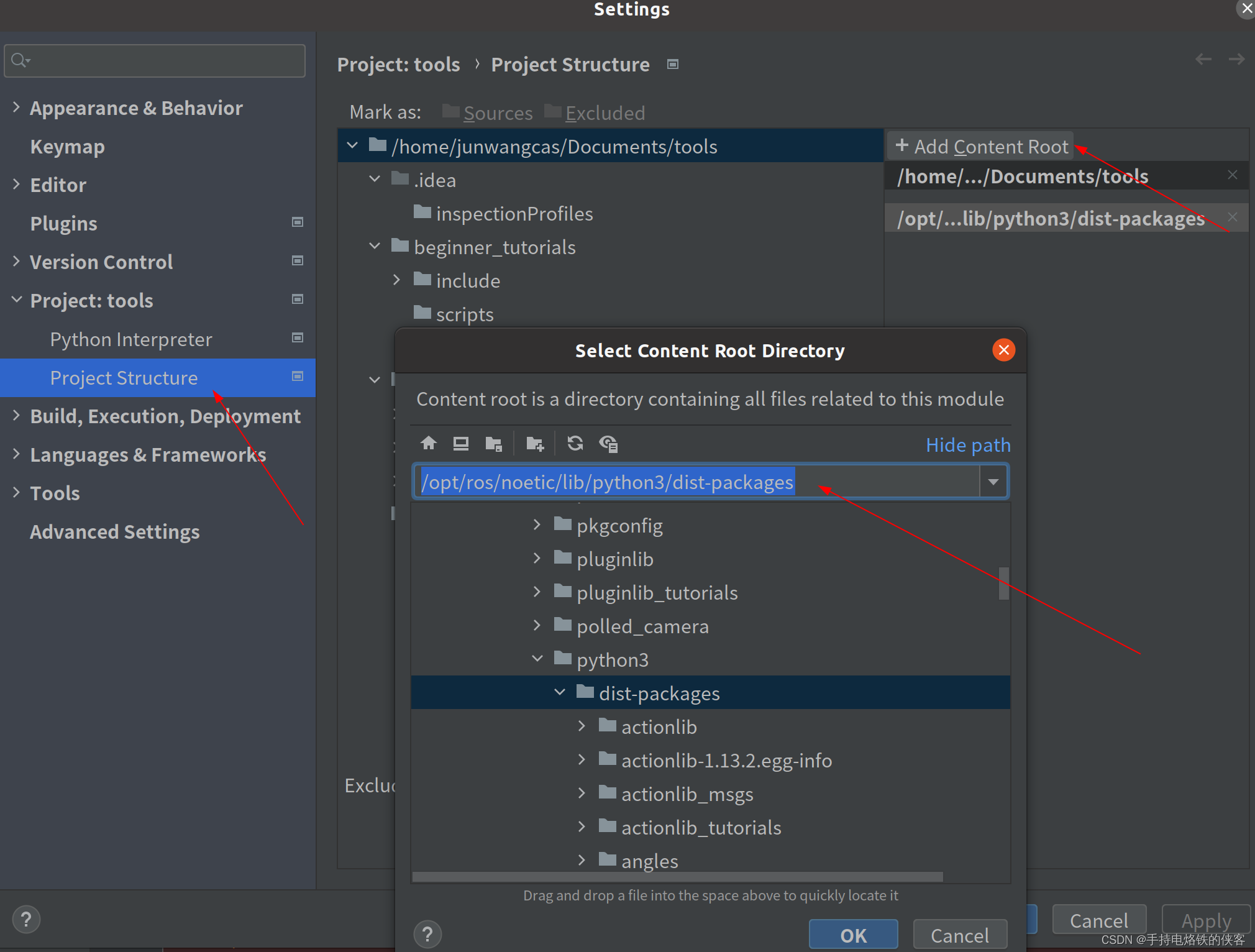The image size is (1255, 952).
Task: Click Add Content Root
Action: (980, 146)
